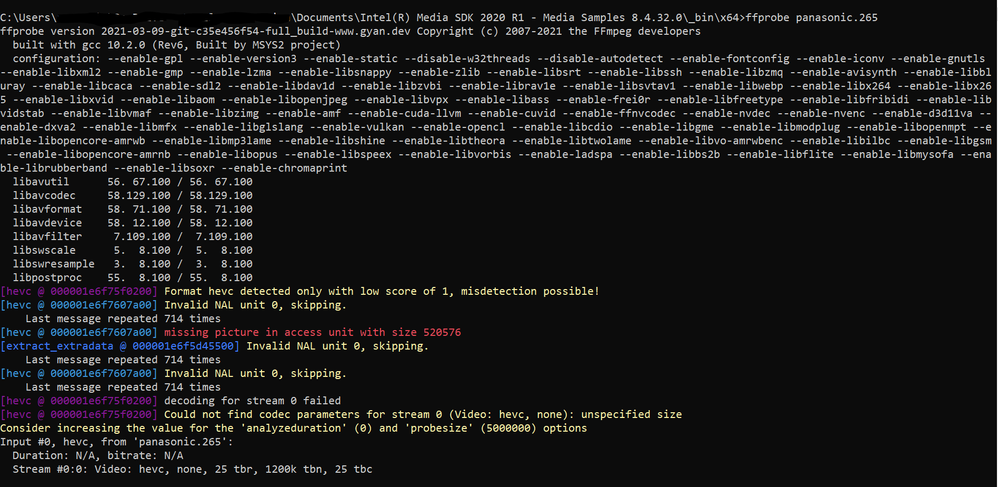
Task: Click the libswresample version line
Action: point(132,264)
